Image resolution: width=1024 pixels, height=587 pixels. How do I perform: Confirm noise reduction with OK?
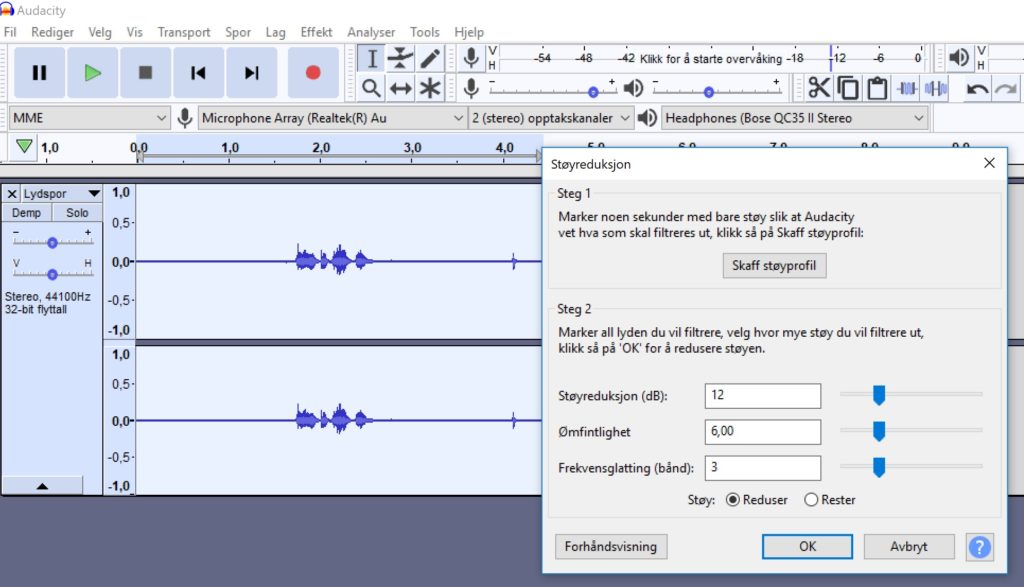point(807,547)
